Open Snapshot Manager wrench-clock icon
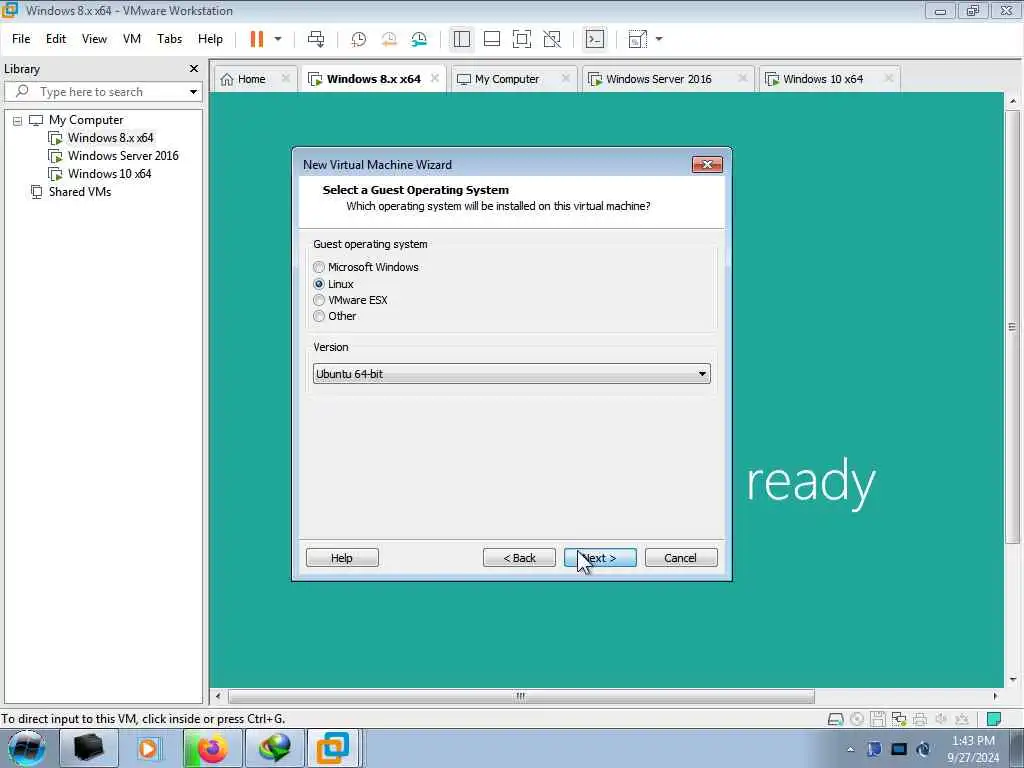Screen dimensions: 1024x768 pos(419,39)
